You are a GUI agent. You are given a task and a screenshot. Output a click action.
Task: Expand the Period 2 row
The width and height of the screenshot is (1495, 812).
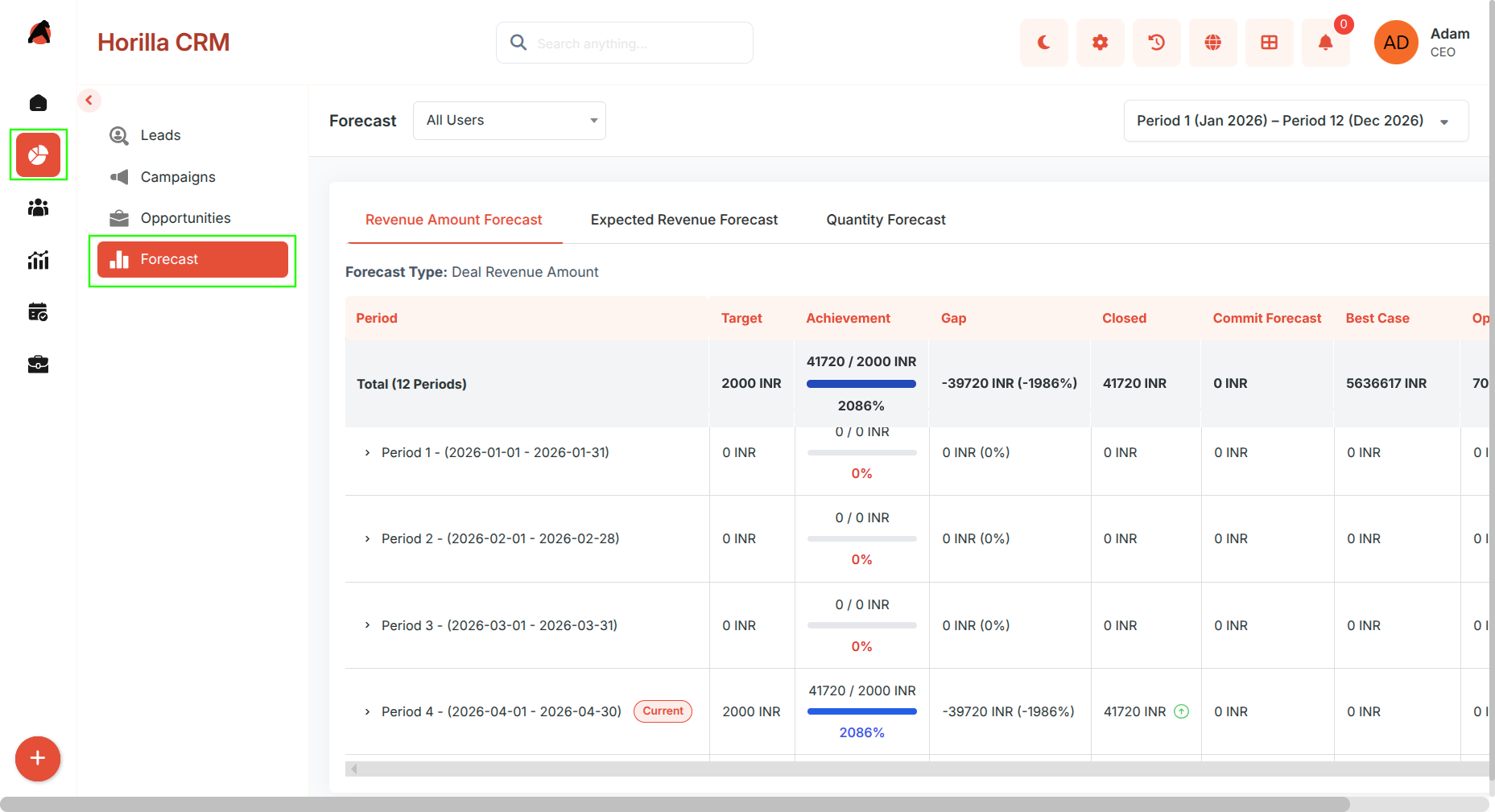point(367,539)
